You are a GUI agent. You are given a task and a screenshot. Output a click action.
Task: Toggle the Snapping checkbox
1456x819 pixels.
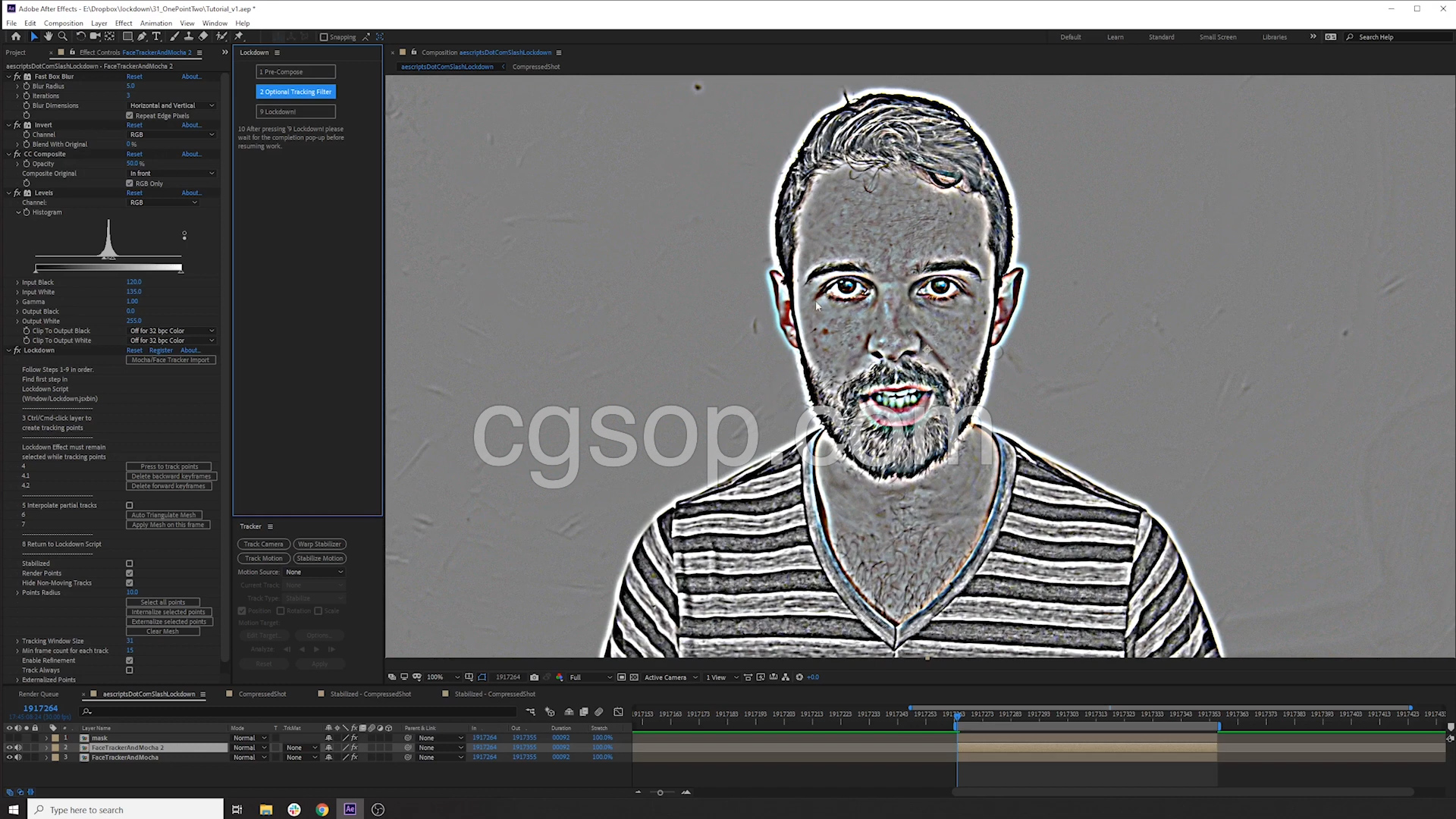(x=324, y=36)
